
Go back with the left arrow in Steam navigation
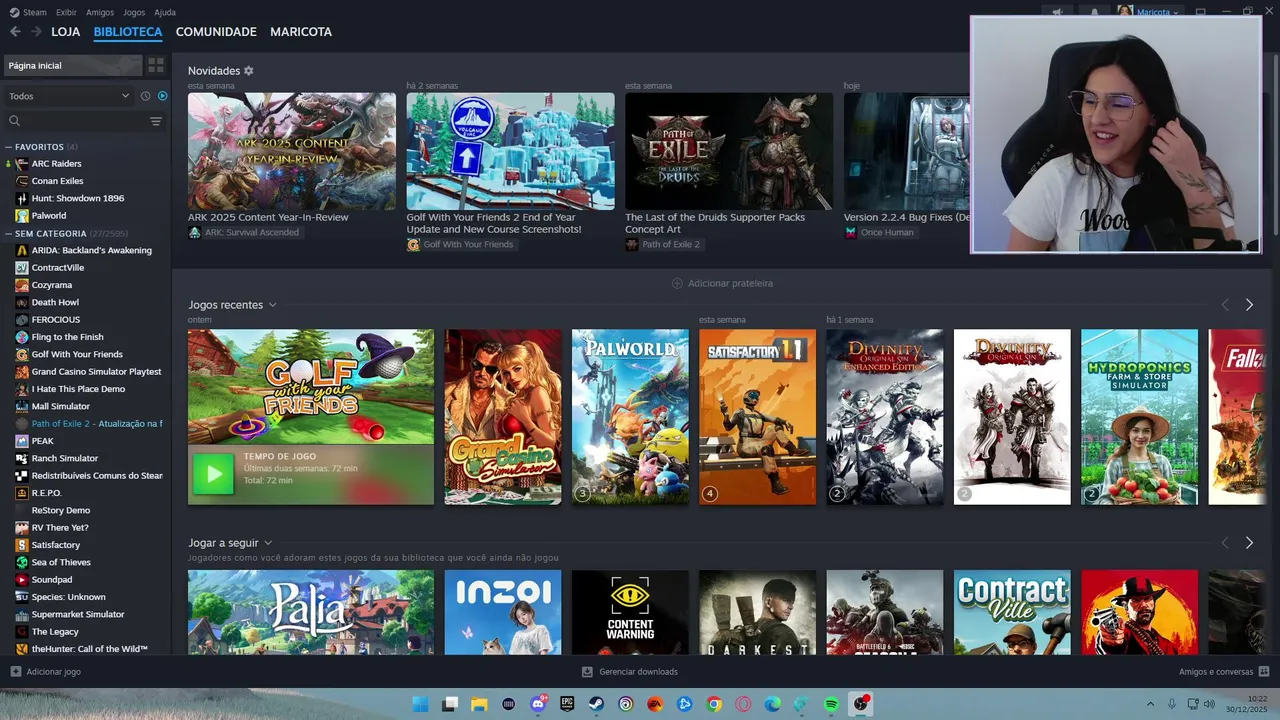pos(15,32)
